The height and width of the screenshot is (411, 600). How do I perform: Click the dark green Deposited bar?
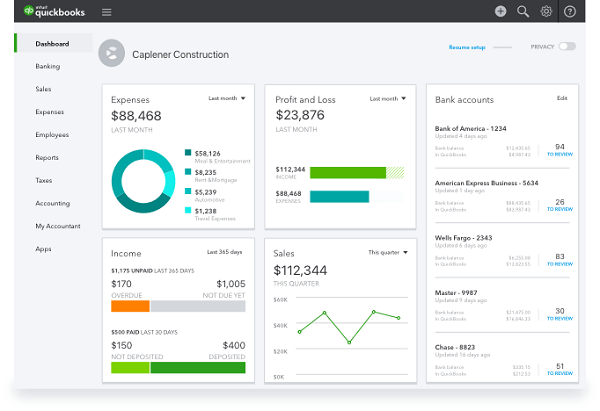[198, 367]
